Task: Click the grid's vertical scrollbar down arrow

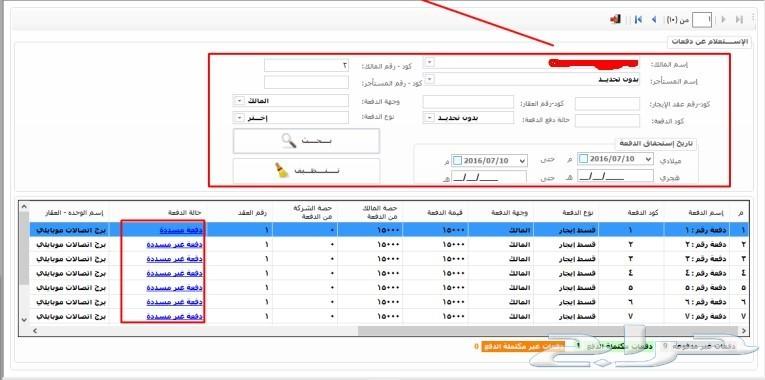Action: coord(24,320)
